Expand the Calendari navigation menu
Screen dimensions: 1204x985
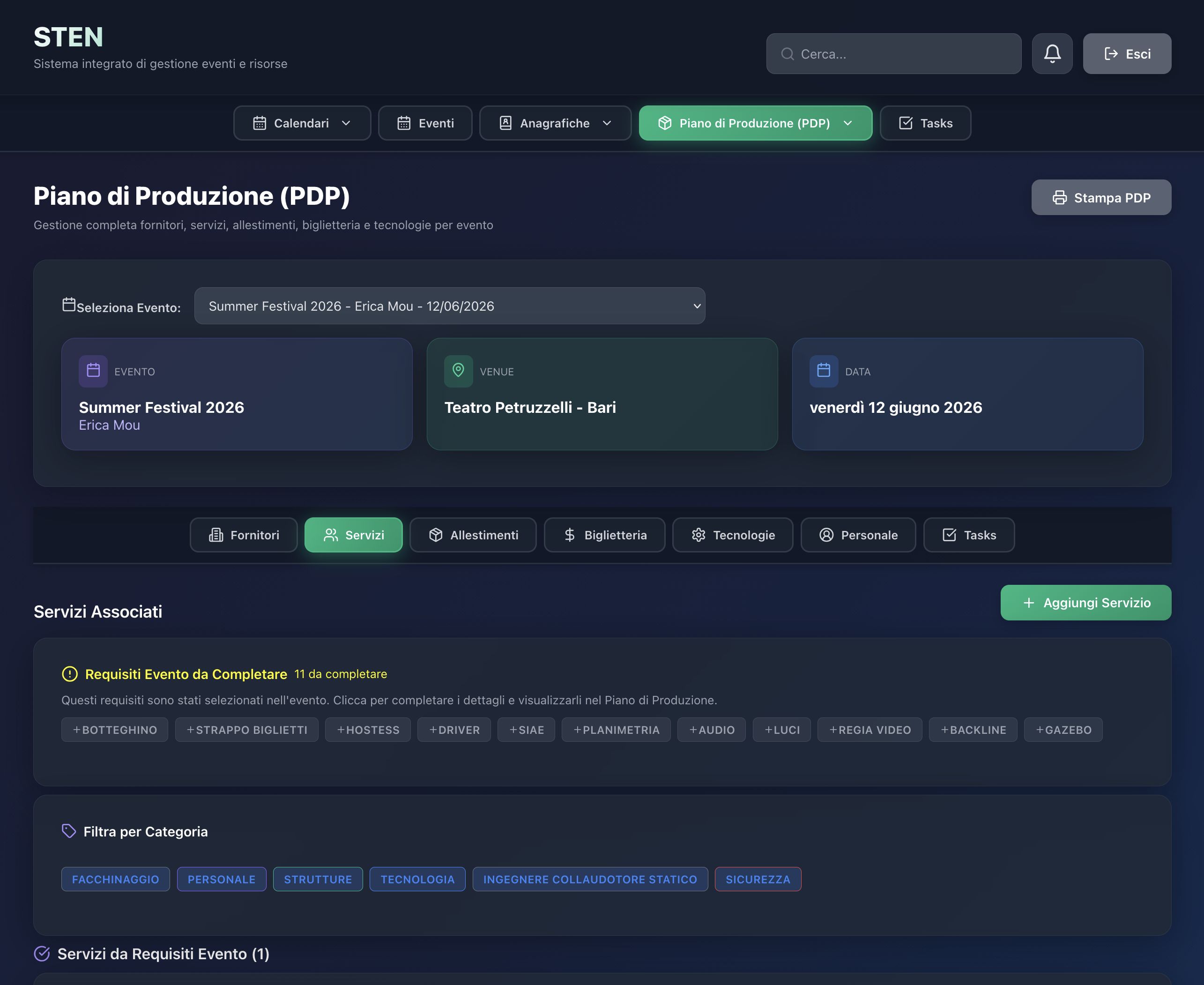coord(302,123)
